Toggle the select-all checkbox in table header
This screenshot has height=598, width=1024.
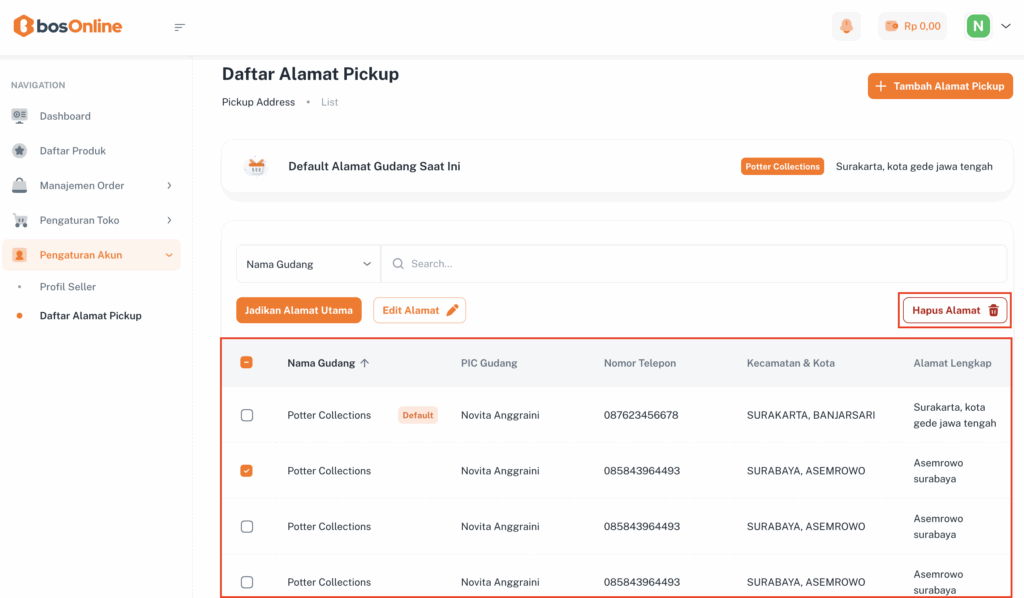point(247,363)
